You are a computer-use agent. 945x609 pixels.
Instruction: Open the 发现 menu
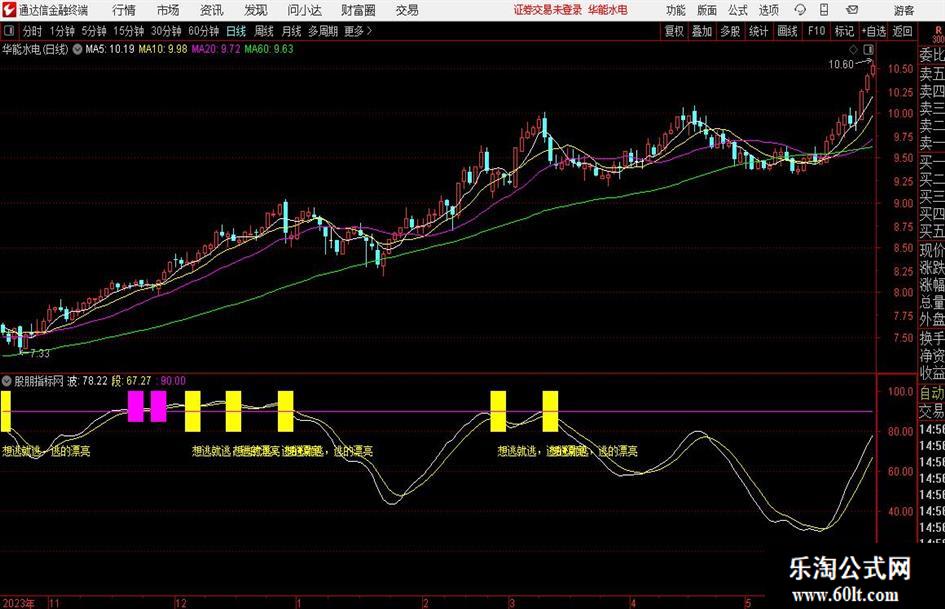(256, 10)
